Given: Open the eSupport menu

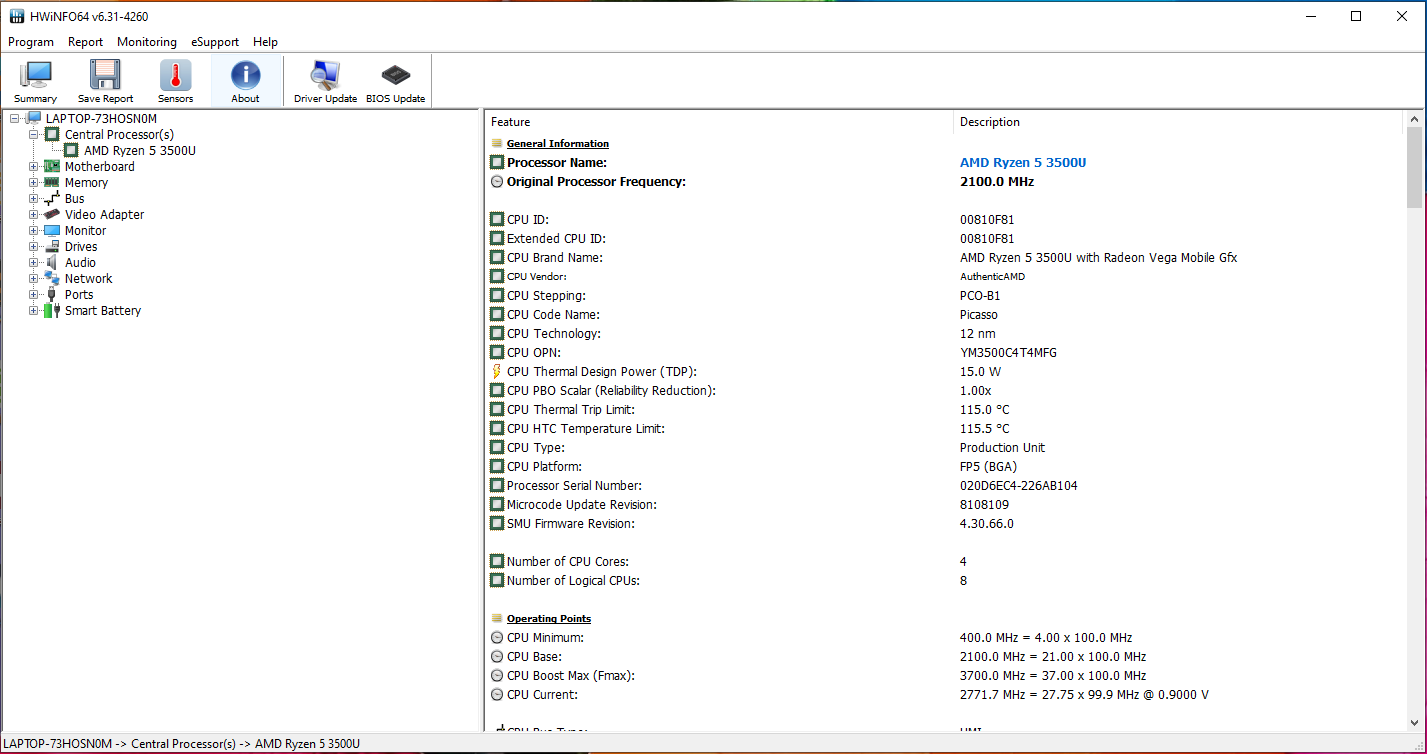Looking at the screenshot, I should coord(215,42).
